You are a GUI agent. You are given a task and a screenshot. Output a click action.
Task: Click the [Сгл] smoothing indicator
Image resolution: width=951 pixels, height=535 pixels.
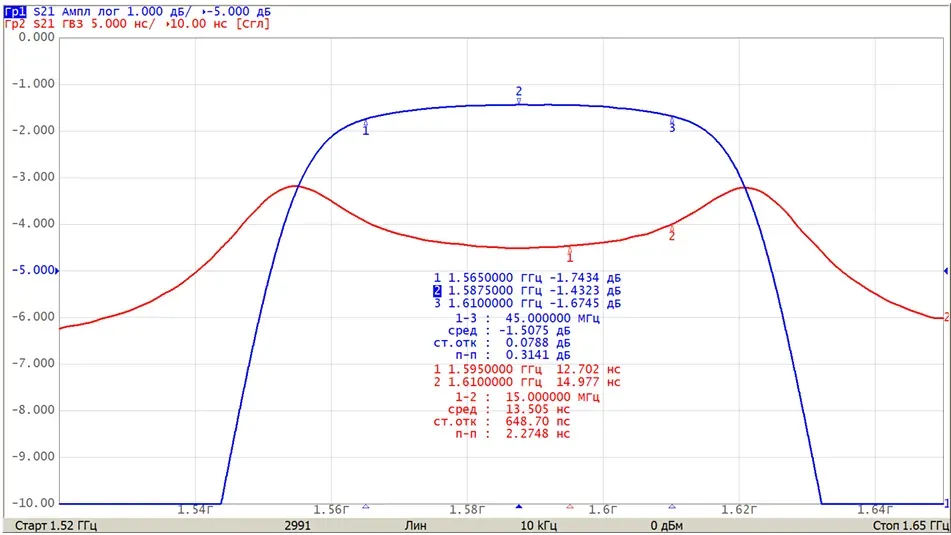(x=253, y=24)
